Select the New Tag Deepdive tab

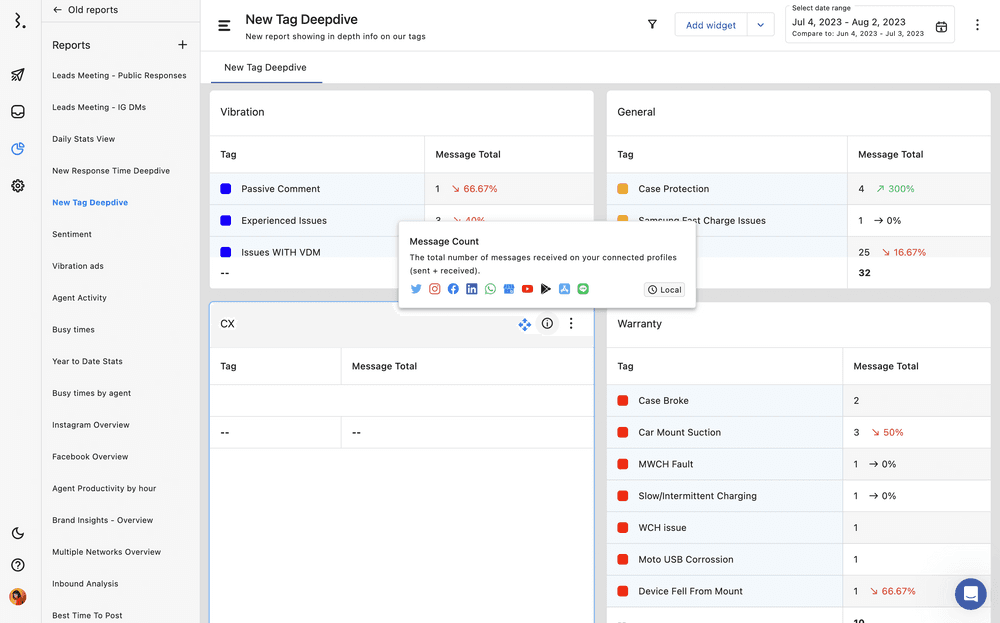coord(265,68)
